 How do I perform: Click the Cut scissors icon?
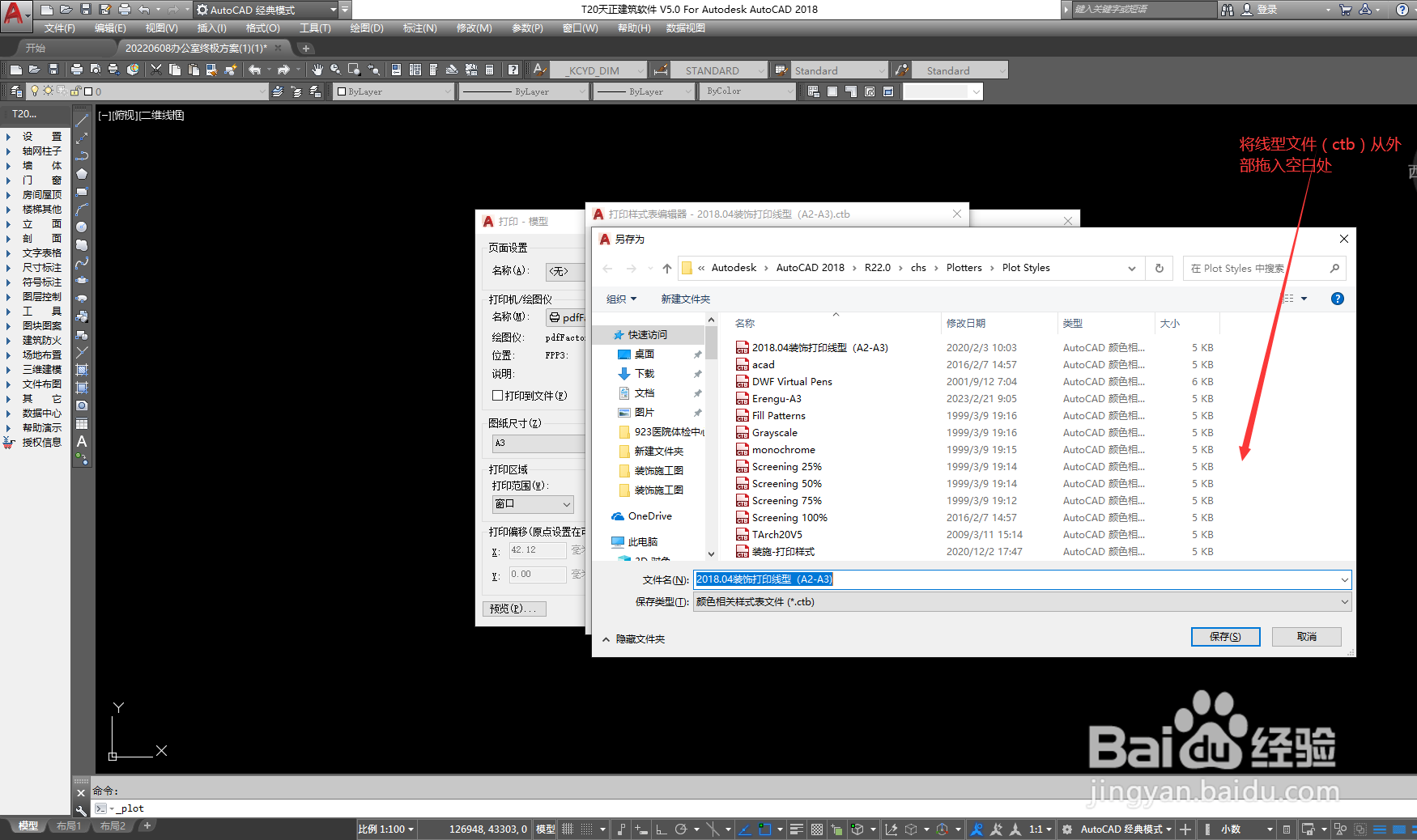(156, 70)
